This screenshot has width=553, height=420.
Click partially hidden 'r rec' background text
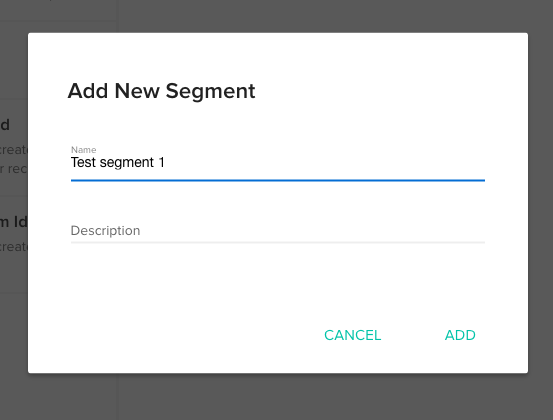(14, 169)
